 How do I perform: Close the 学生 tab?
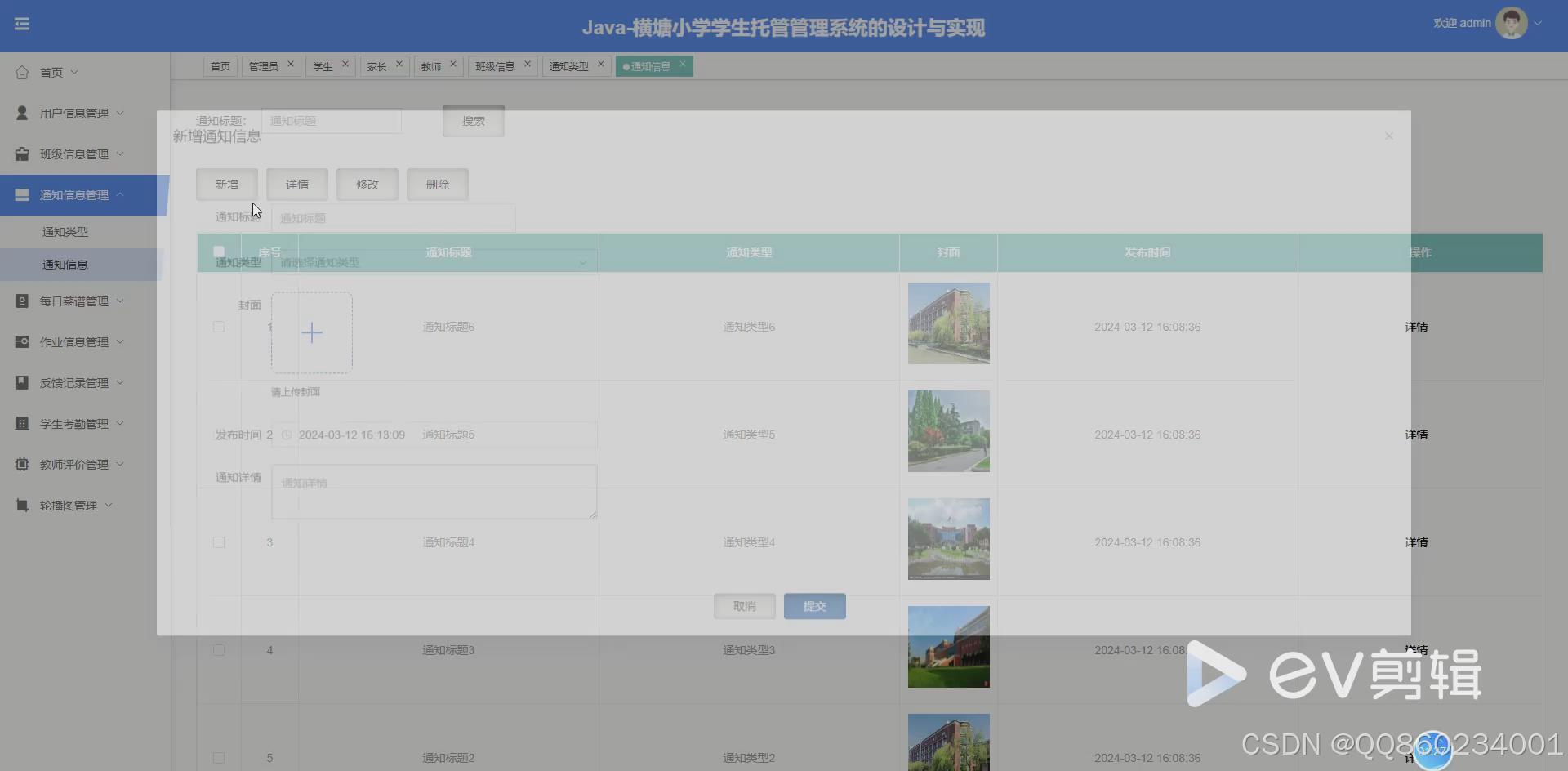(x=345, y=64)
